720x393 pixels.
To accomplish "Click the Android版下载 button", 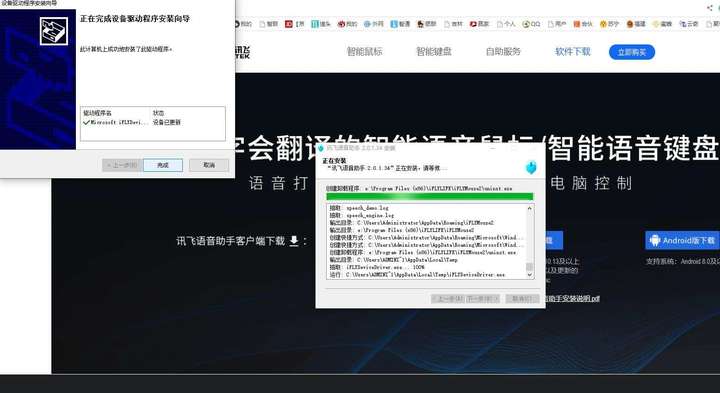I will 682,241.
